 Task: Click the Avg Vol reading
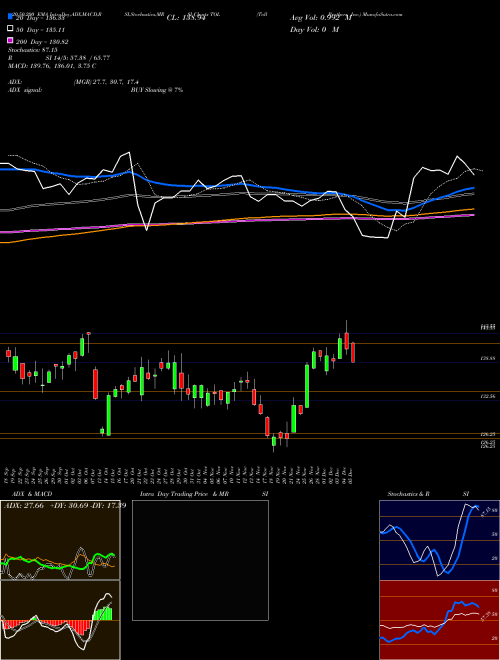pyautogui.click(x=320, y=18)
